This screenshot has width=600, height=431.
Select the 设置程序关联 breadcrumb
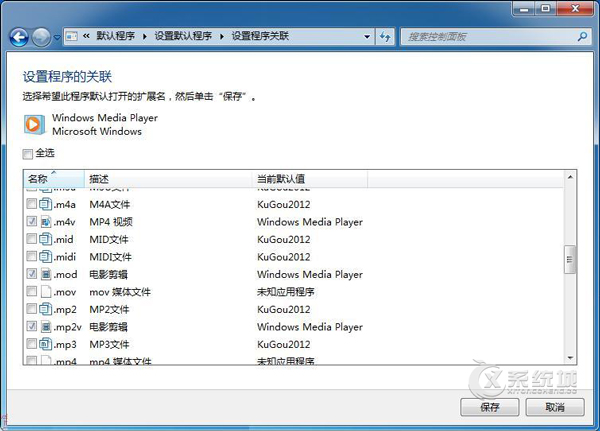pyautogui.click(x=260, y=36)
